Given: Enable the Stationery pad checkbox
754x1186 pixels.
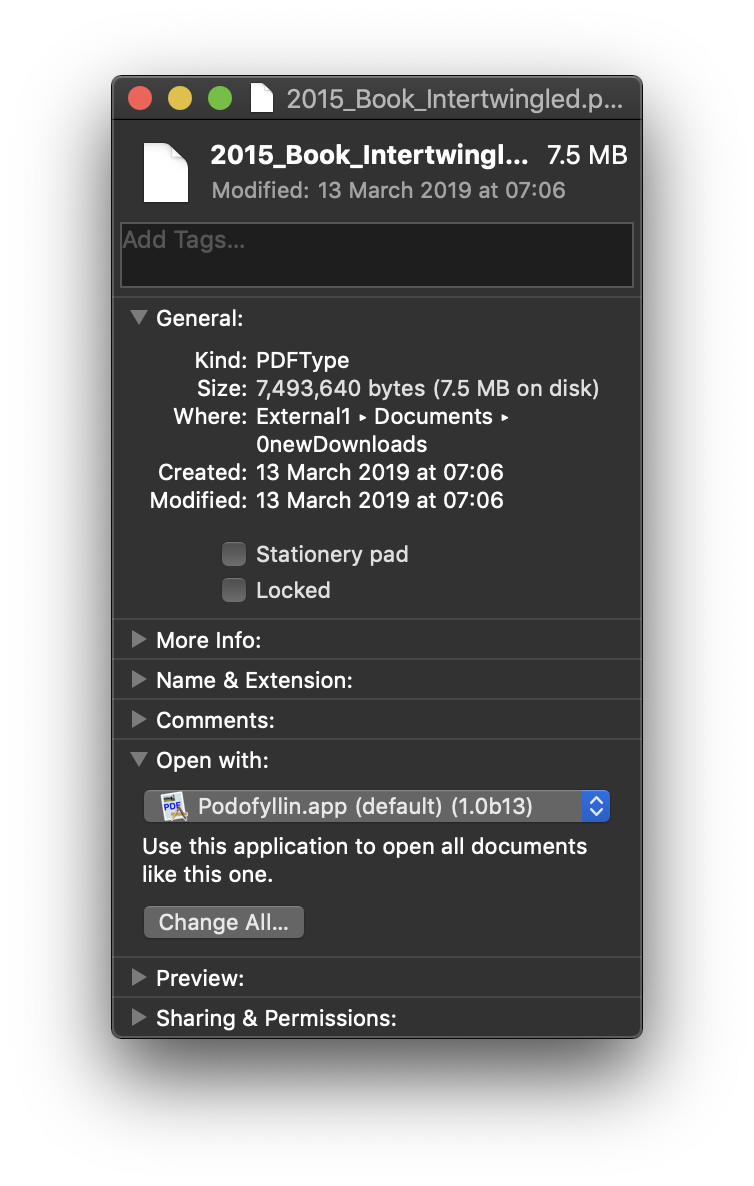Looking at the screenshot, I should point(234,554).
